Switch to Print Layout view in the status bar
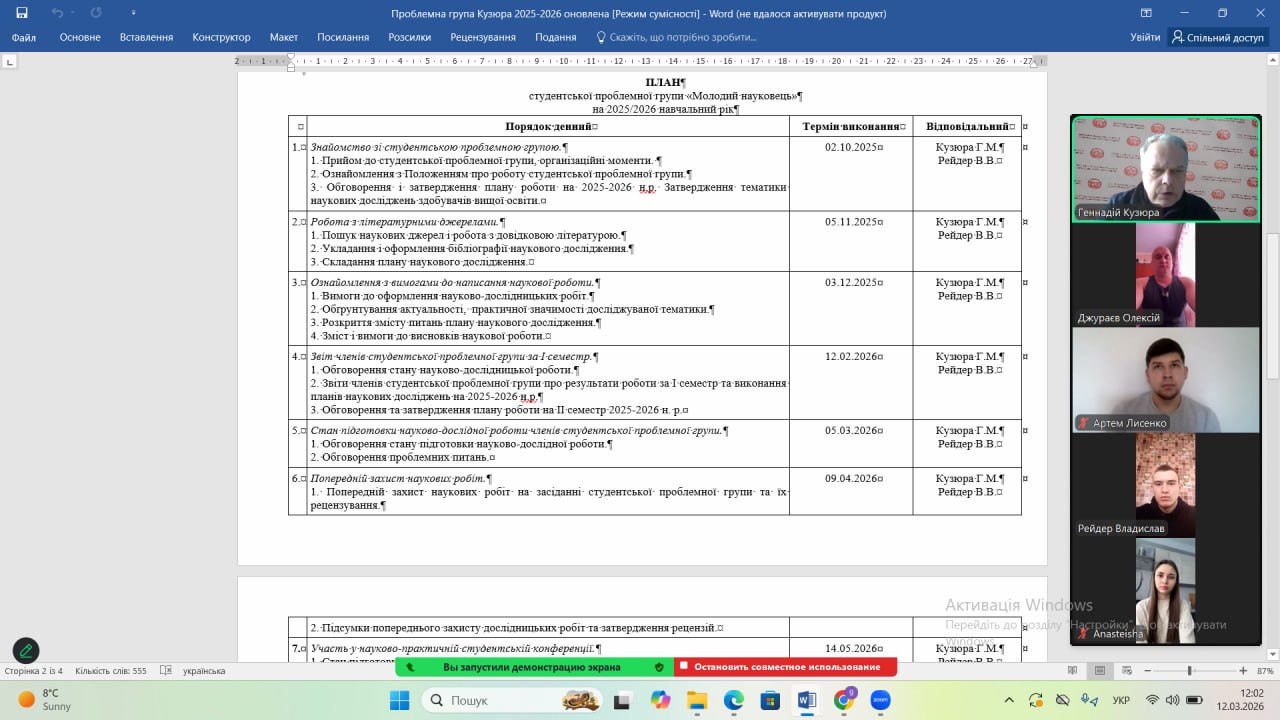The height and width of the screenshot is (720, 1280). 1099,671
